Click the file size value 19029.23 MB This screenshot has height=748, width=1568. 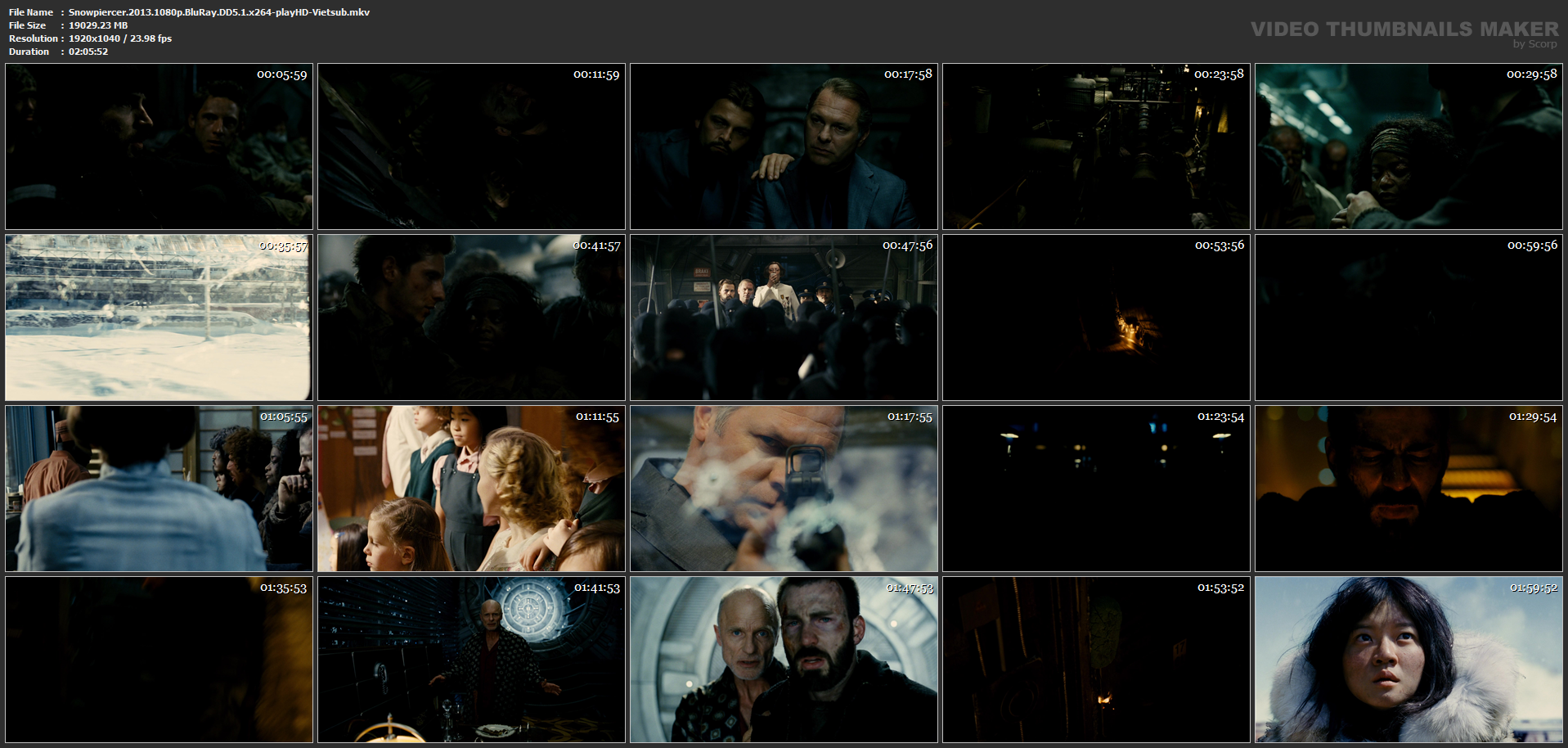(x=98, y=25)
